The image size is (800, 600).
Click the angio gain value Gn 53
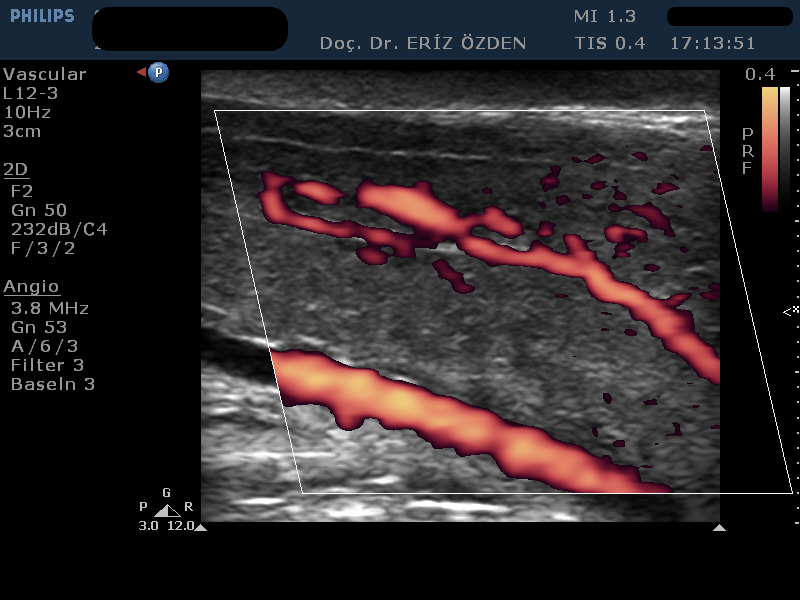(x=39, y=327)
